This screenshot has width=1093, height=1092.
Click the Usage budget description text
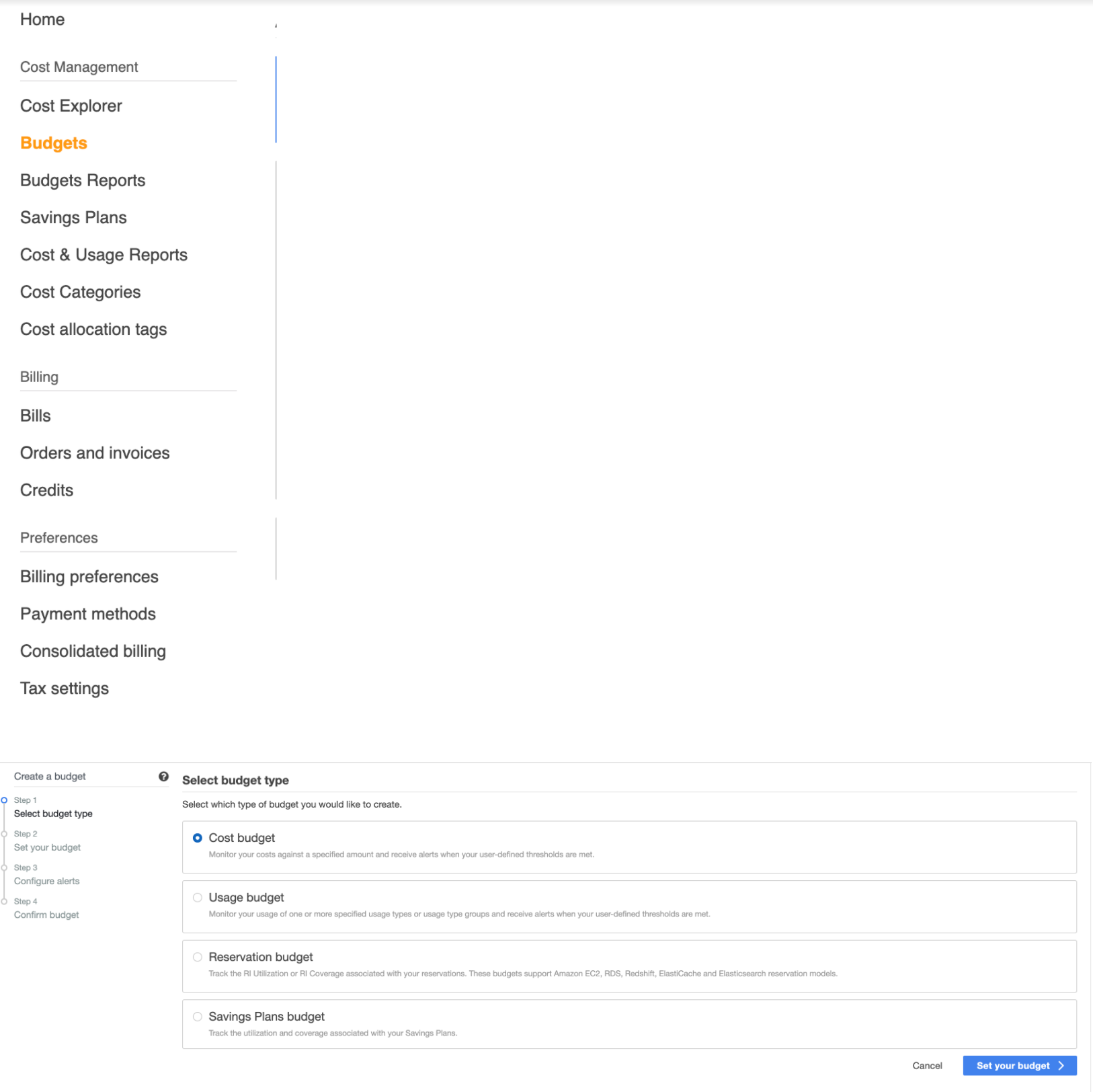(x=459, y=914)
